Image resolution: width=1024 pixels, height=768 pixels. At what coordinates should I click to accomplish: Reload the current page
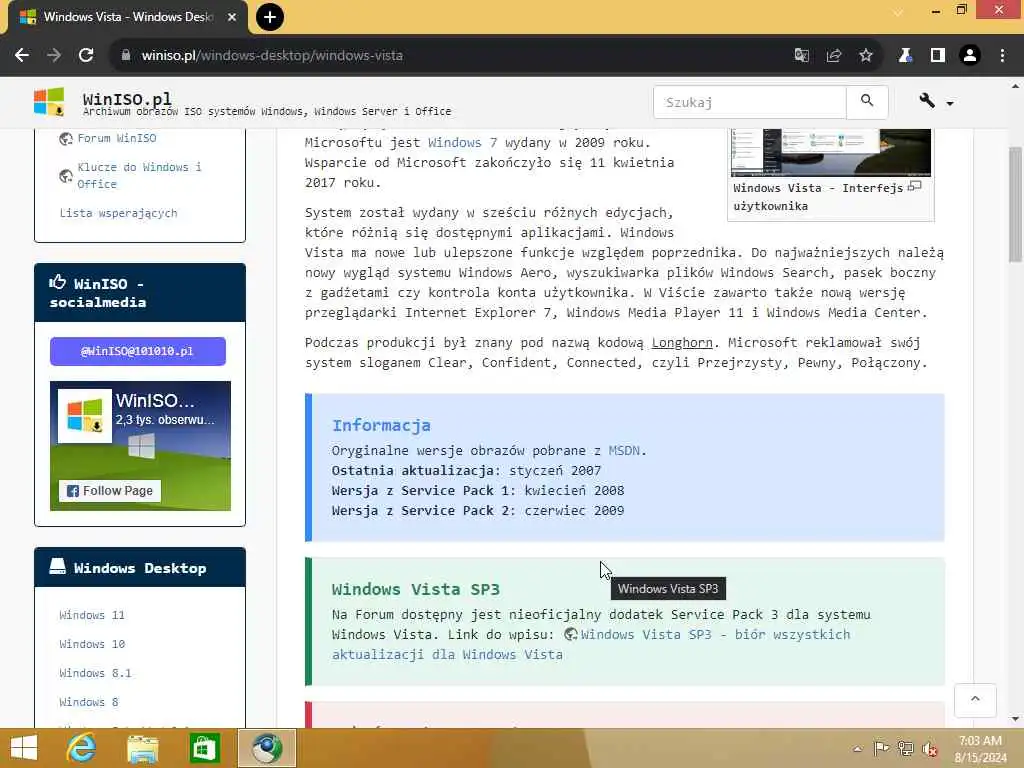pos(86,56)
